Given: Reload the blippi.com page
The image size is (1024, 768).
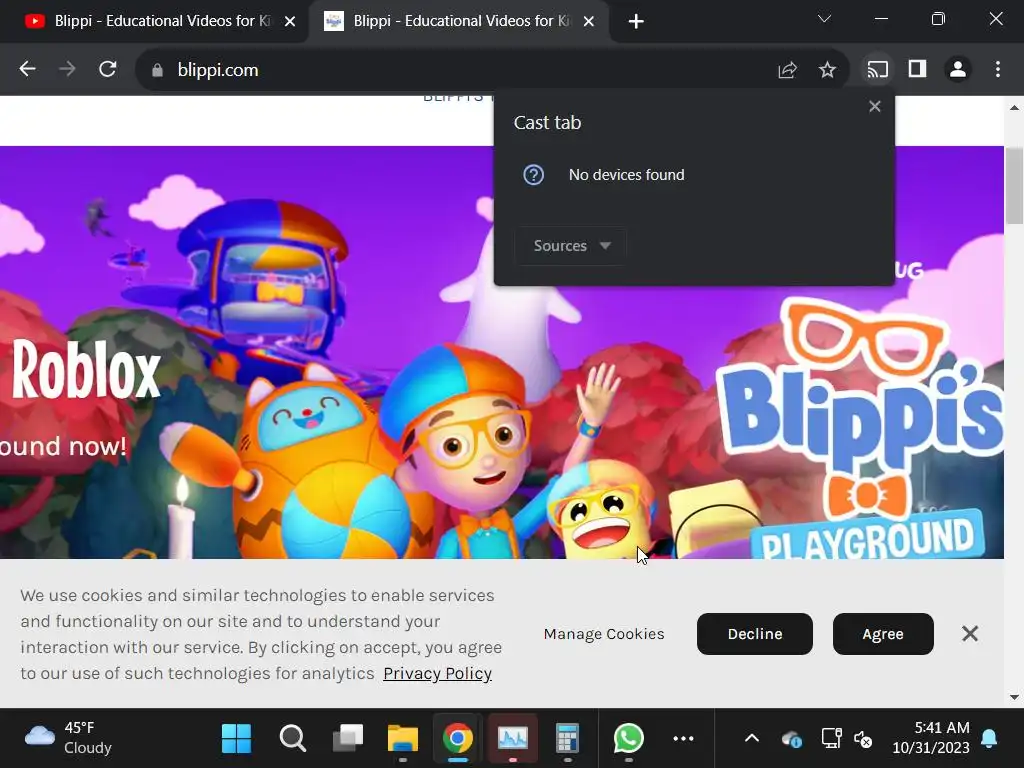Looking at the screenshot, I should pyautogui.click(x=108, y=69).
